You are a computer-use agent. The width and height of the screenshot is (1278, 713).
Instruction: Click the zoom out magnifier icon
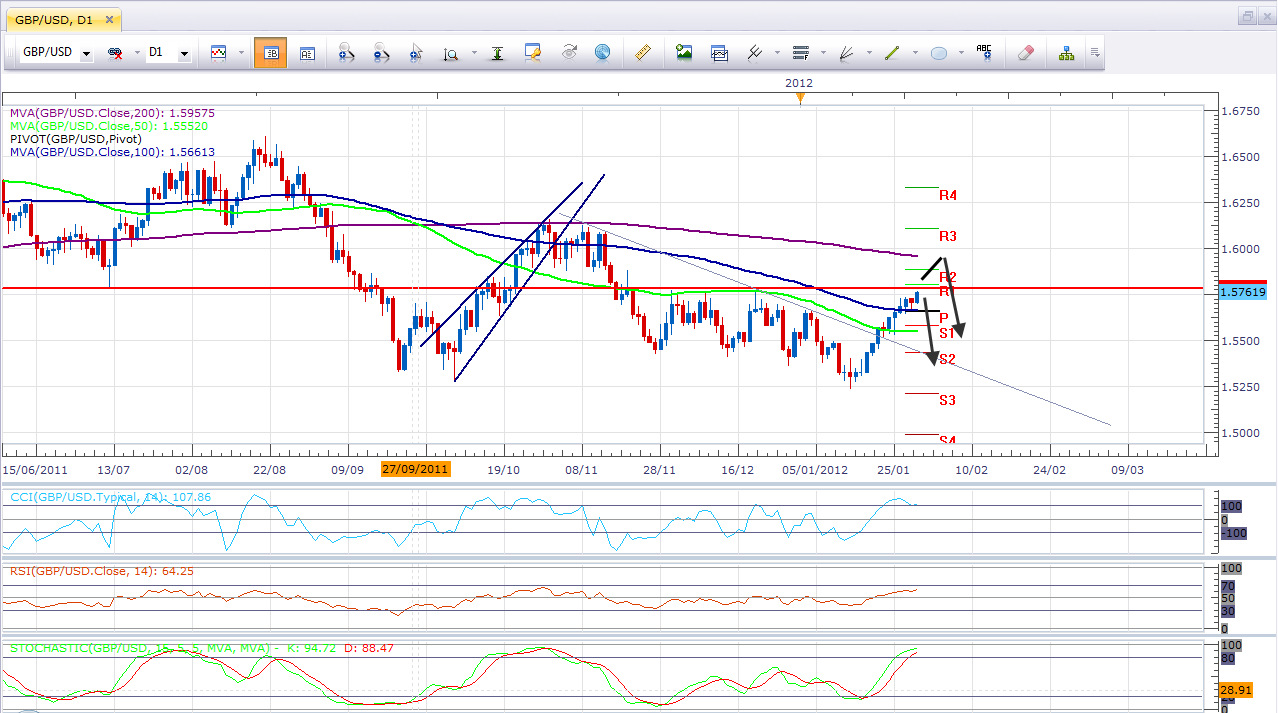[381, 53]
